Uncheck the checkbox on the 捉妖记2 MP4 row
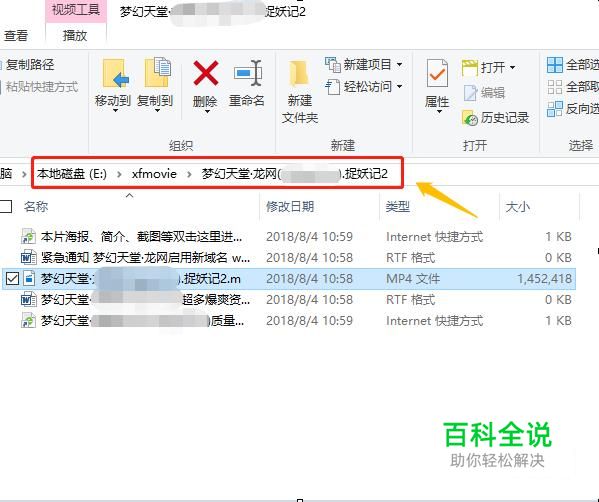This screenshot has width=599, height=502. pos(12,279)
